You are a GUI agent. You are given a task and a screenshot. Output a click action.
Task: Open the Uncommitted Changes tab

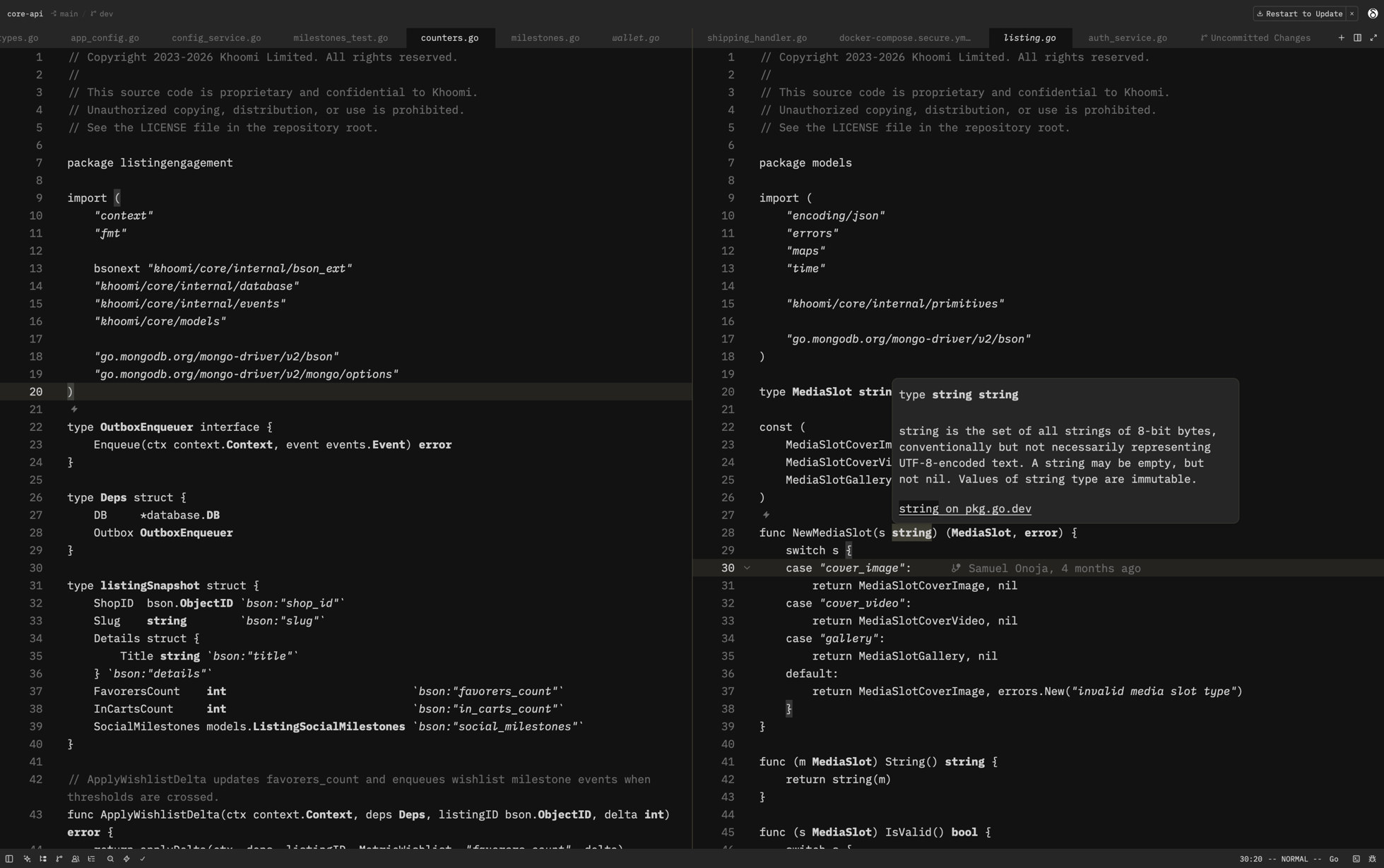click(x=1255, y=37)
